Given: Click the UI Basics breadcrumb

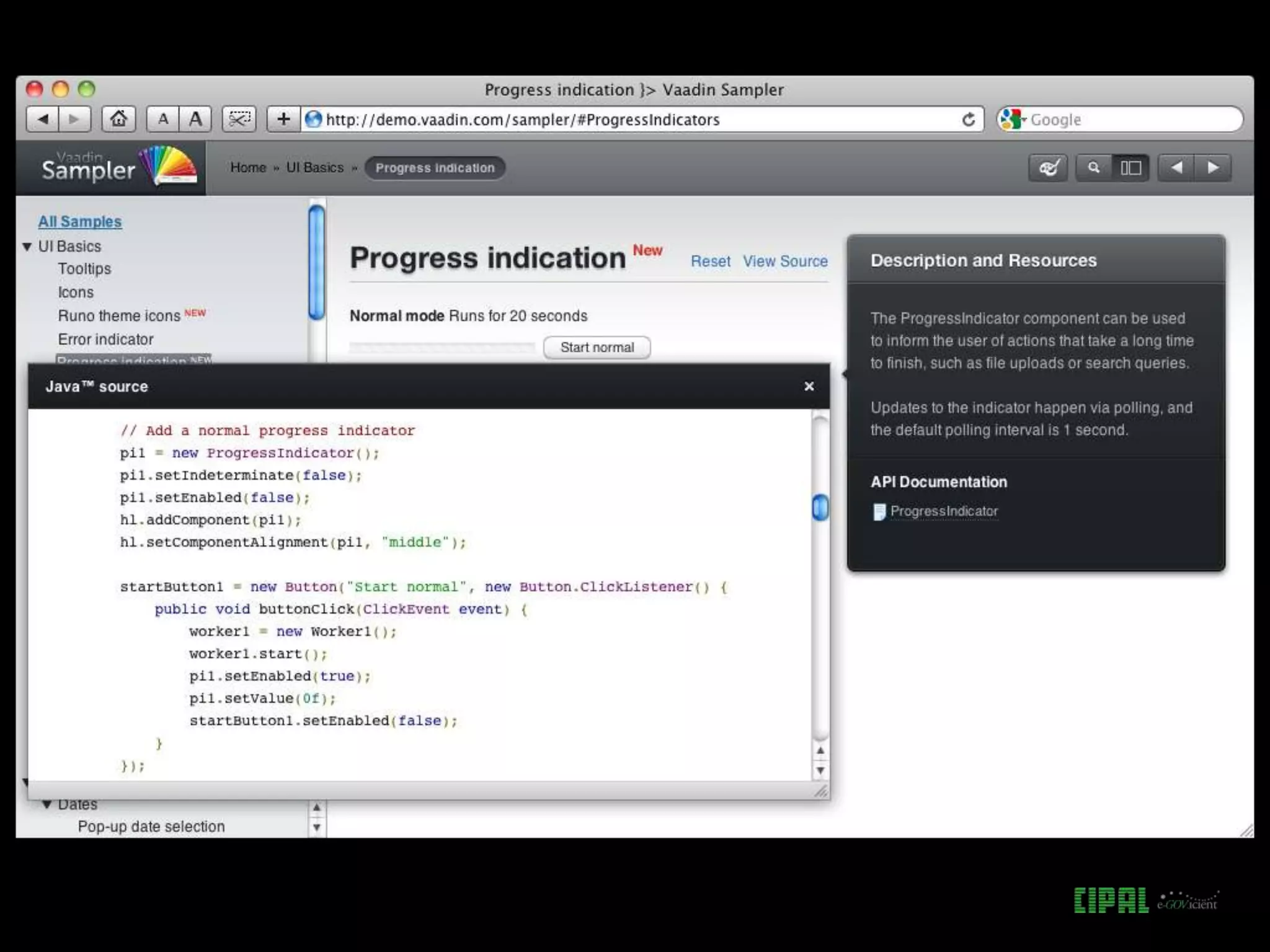Looking at the screenshot, I should (x=314, y=168).
